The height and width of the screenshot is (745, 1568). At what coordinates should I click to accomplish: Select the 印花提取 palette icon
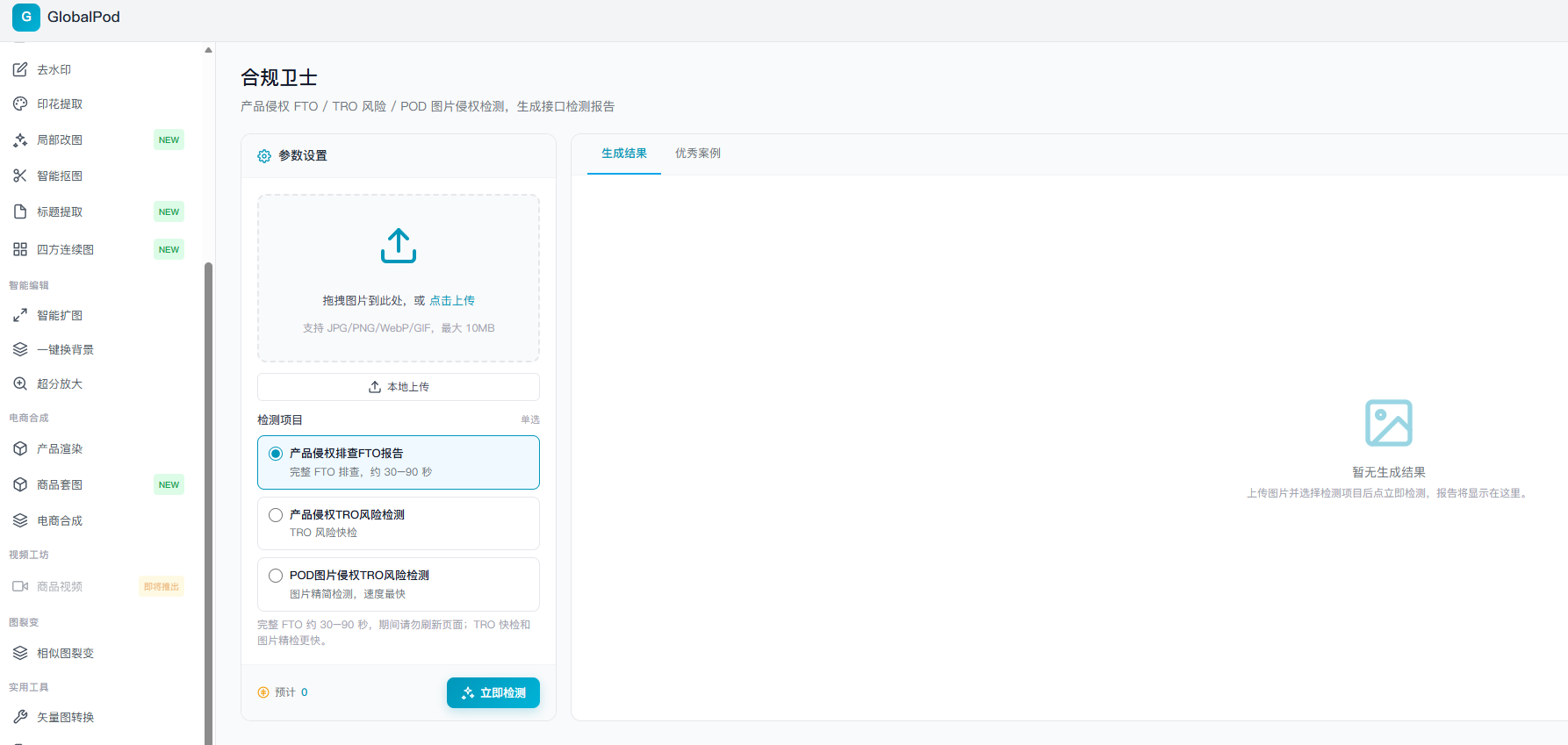(x=20, y=104)
